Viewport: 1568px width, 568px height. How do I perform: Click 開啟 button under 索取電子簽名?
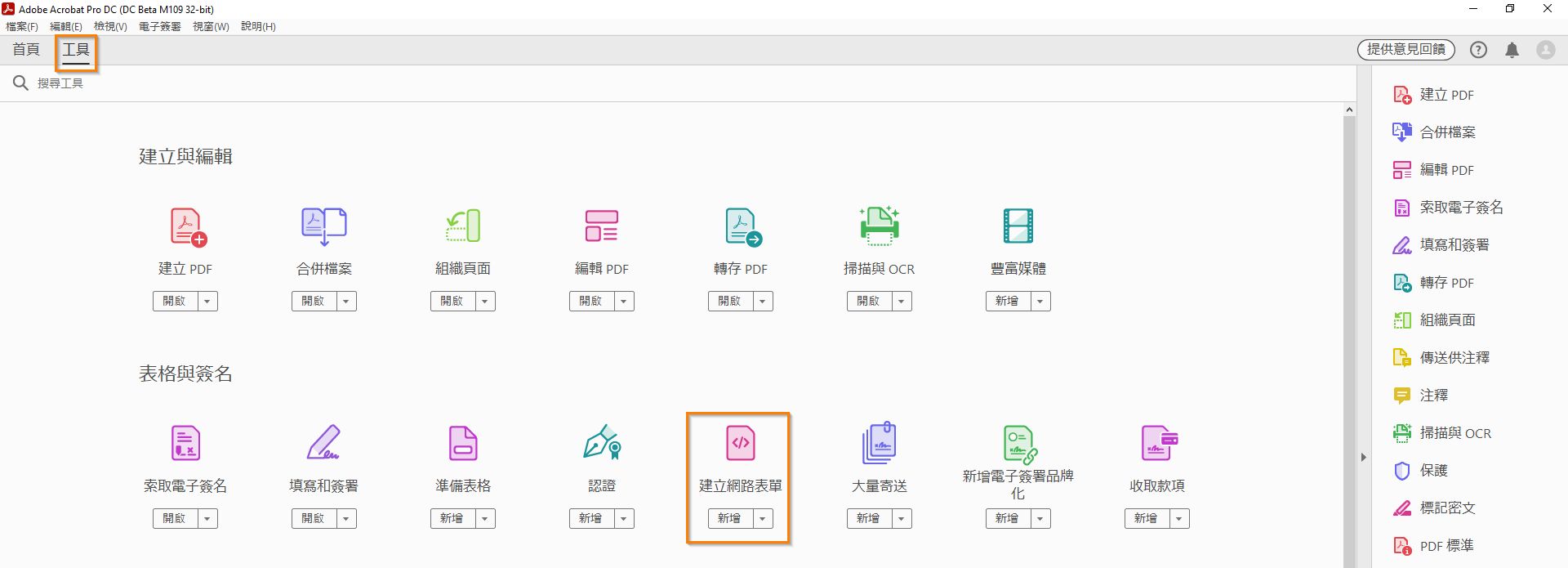point(175,519)
